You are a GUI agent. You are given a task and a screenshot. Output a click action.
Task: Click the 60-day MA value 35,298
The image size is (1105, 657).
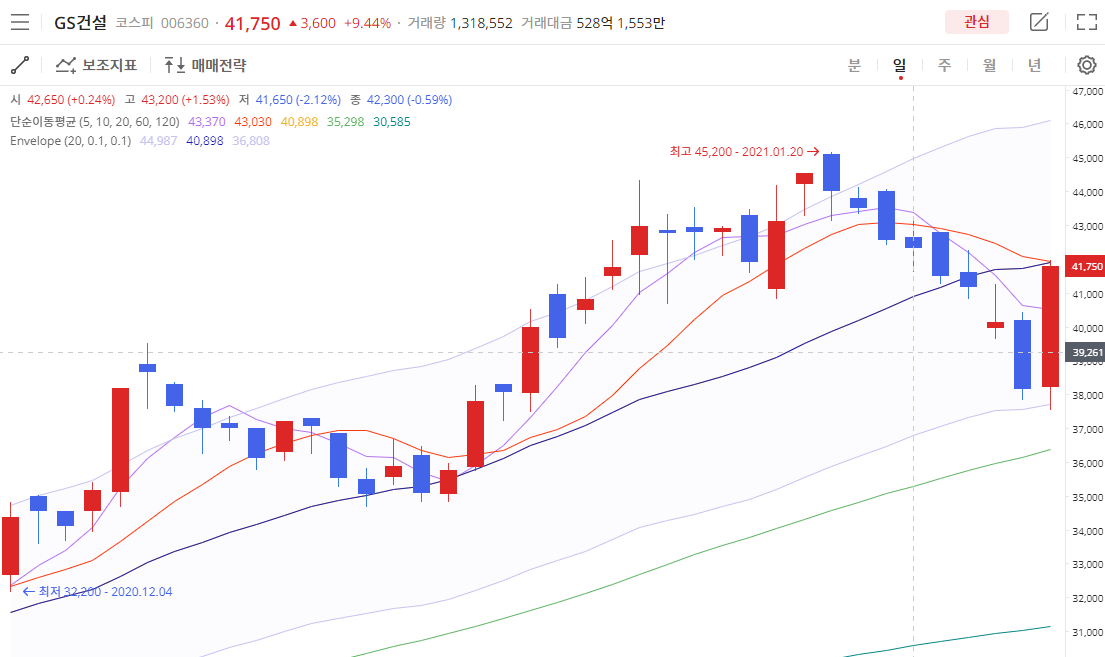click(x=345, y=122)
